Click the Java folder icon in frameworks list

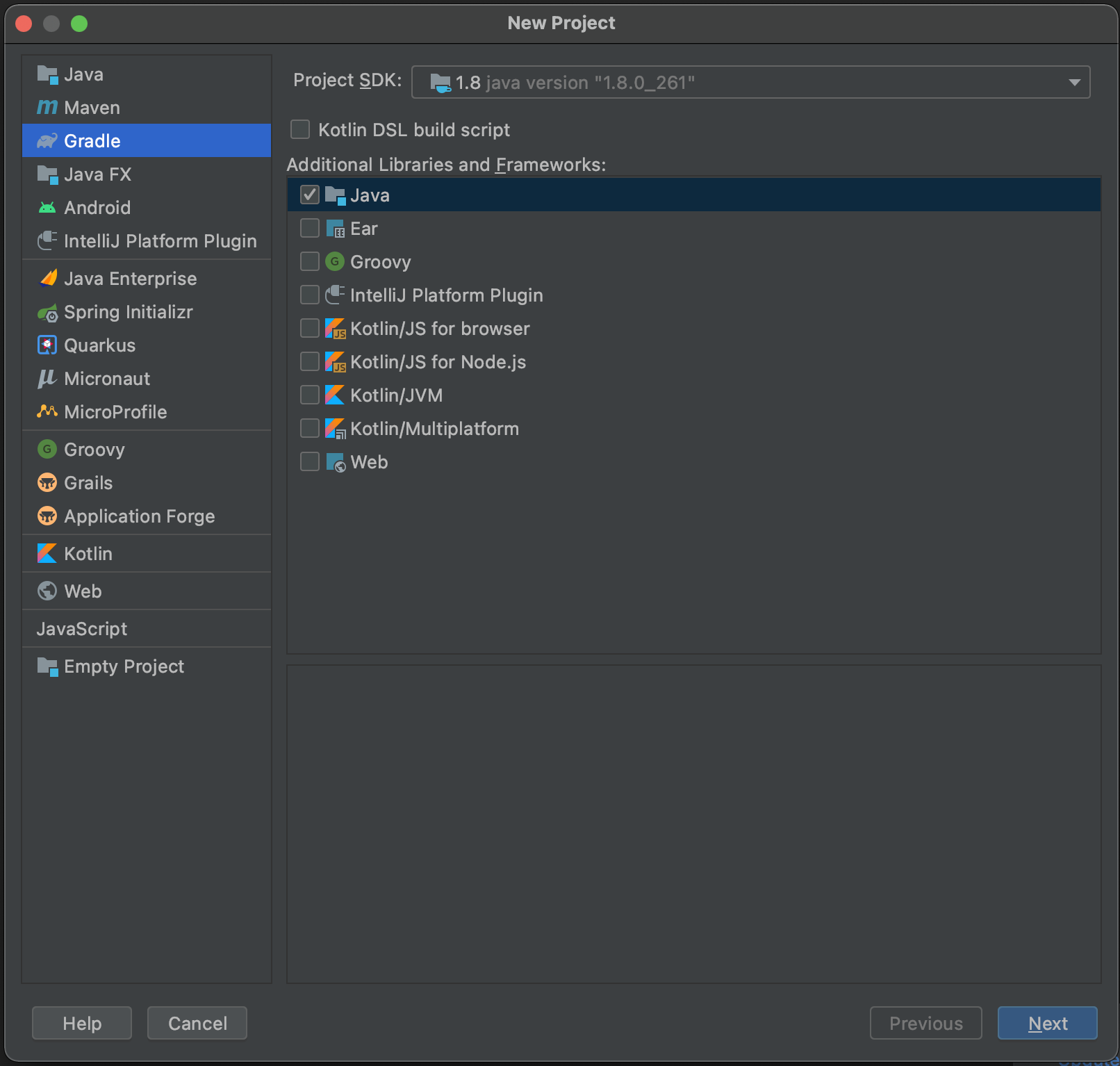(x=335, y=195)
